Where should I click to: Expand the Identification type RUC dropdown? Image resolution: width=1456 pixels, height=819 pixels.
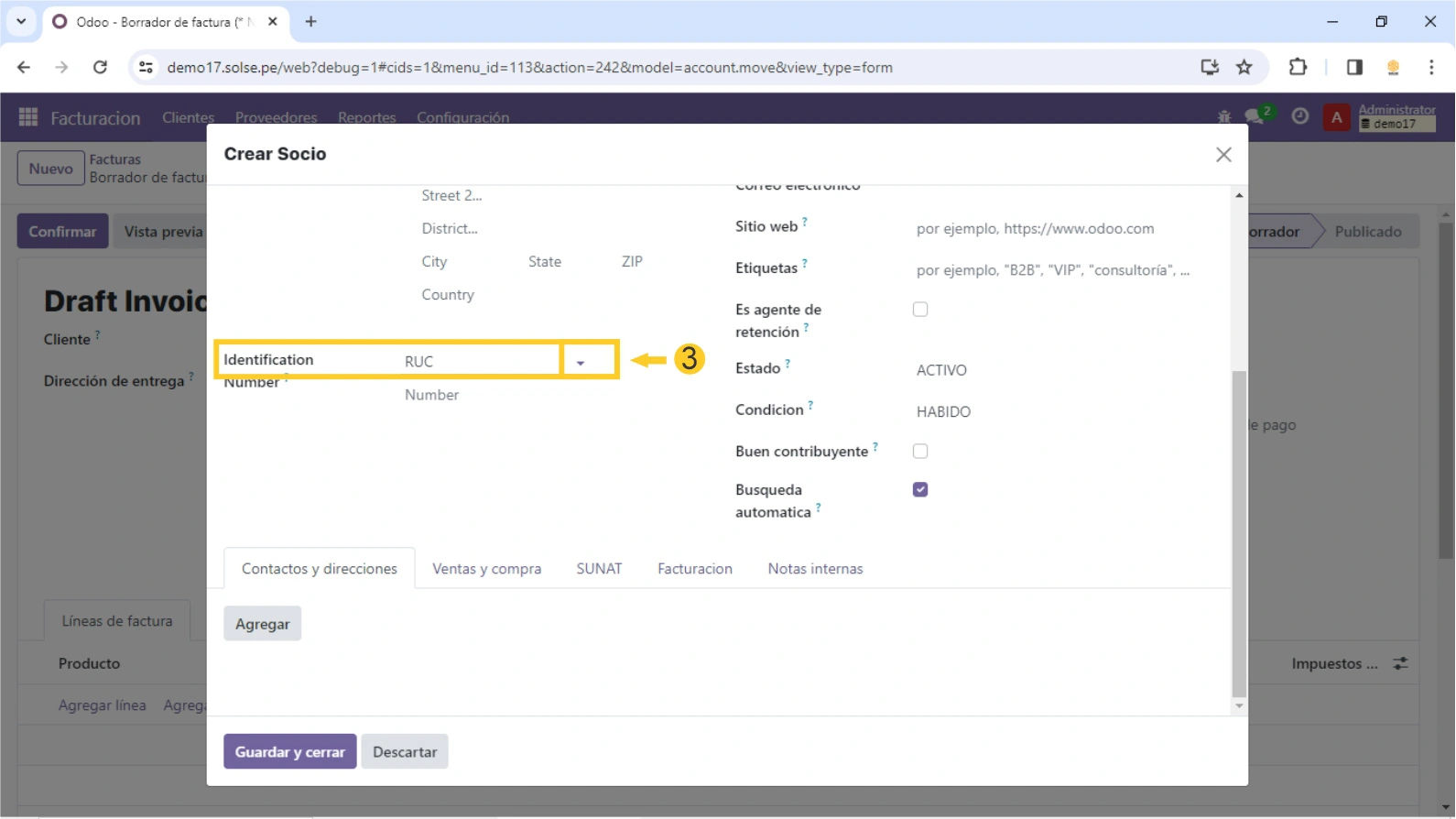[x=581, y=362]
